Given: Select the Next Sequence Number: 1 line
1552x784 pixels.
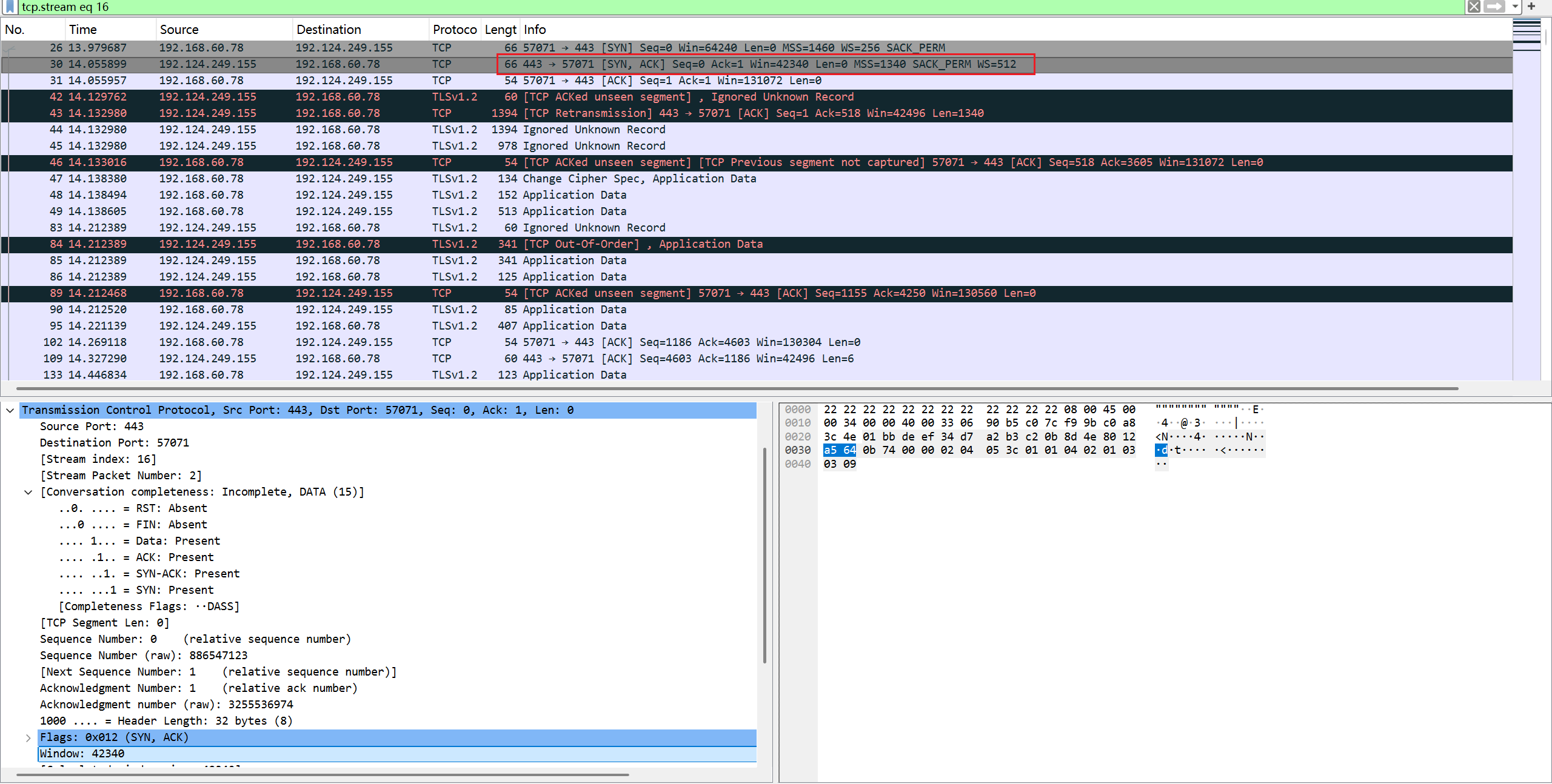Looking at the screenshot, I should click(x=218, y=672).
